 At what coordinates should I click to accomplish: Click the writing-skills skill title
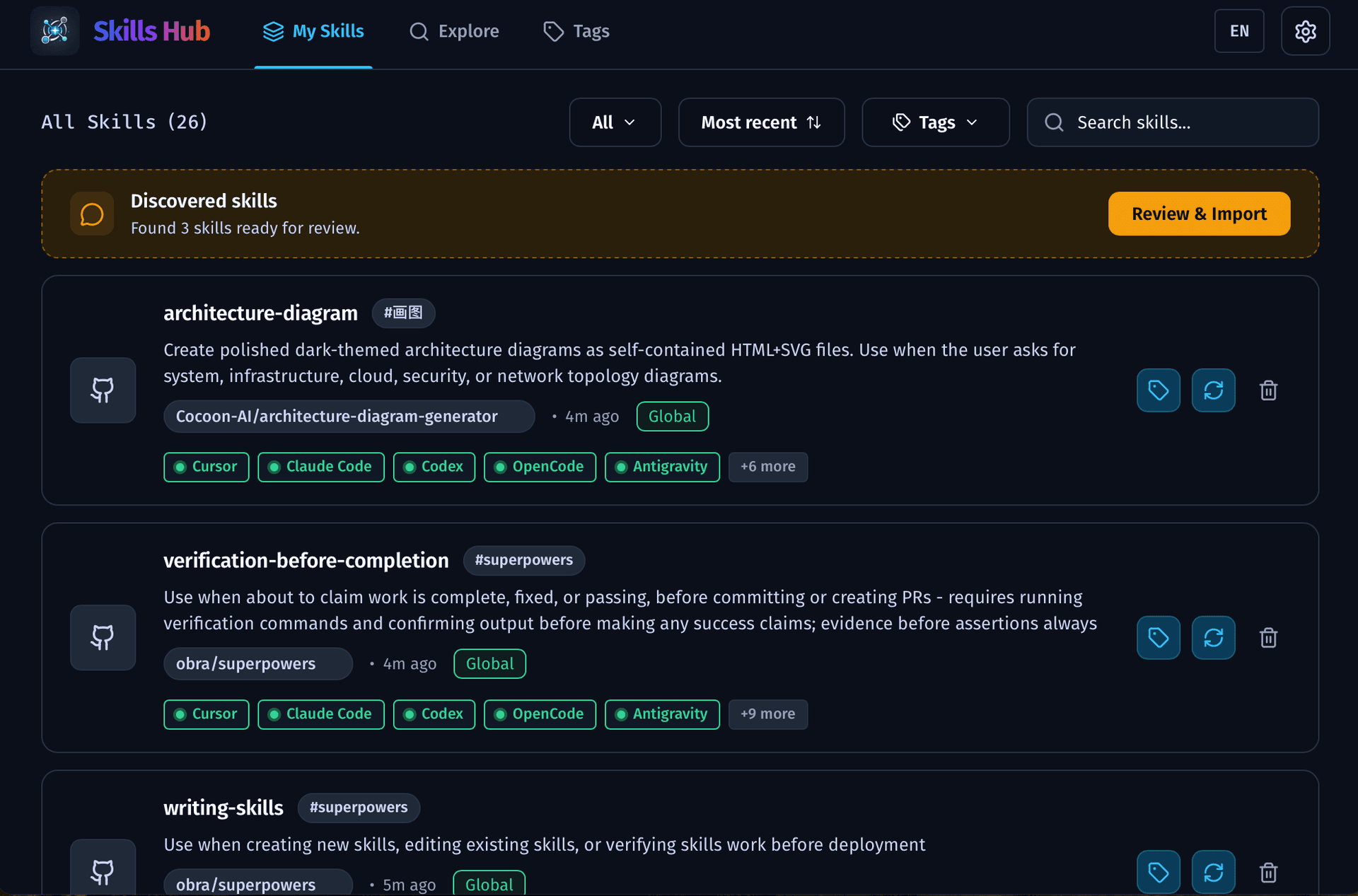(x=224, y=808)
